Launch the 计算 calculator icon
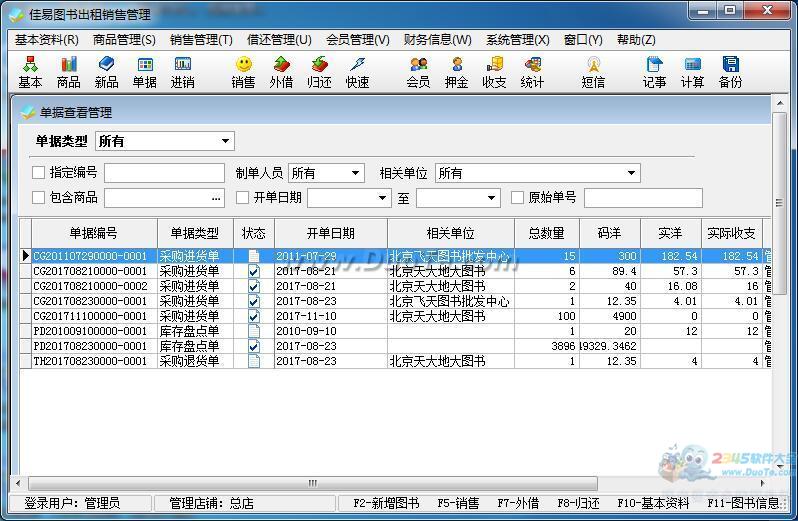The width and height of the screenshot is (798, 521). [x=692, y=72]
